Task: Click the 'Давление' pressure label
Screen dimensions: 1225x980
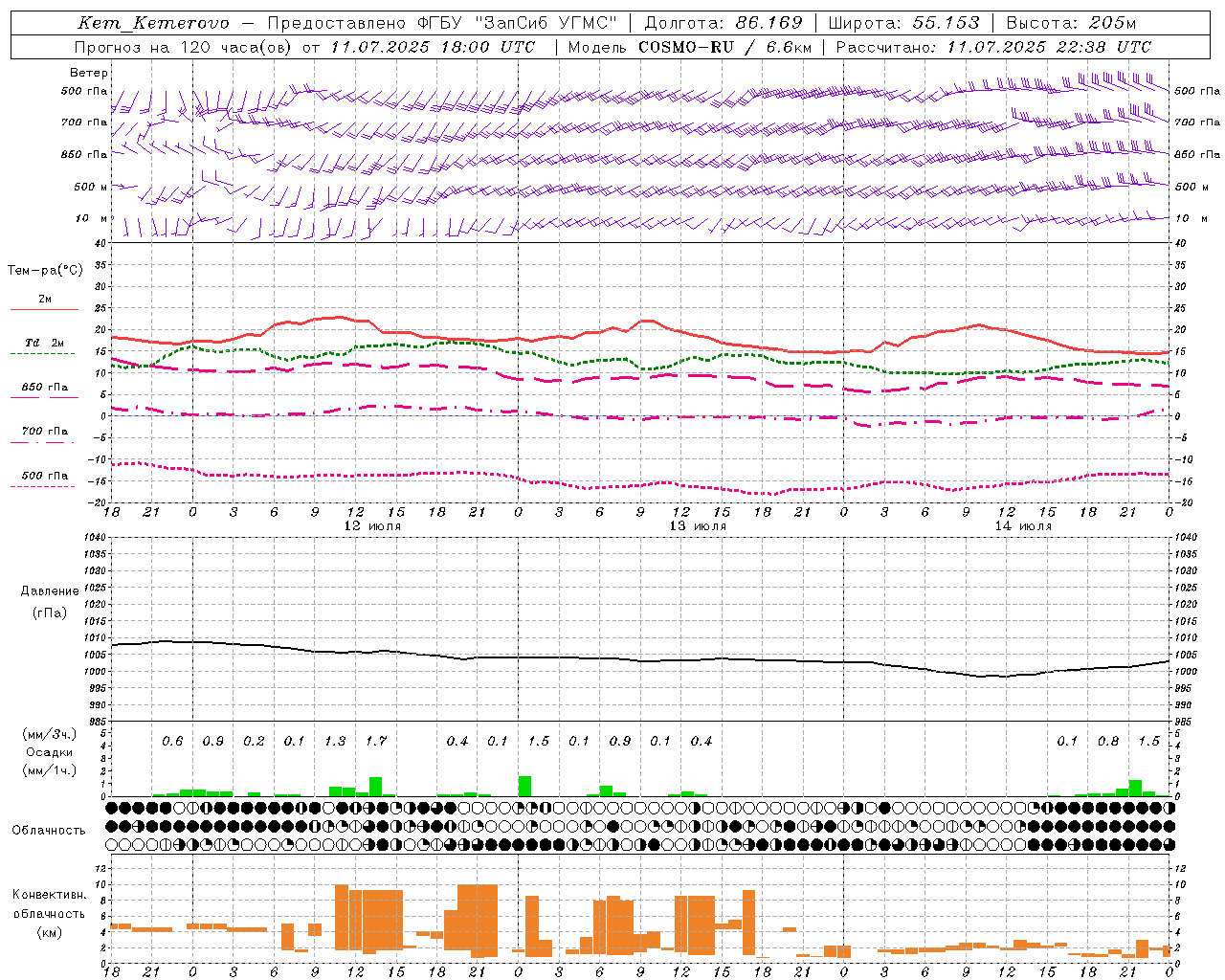Action: click(49, 591)
